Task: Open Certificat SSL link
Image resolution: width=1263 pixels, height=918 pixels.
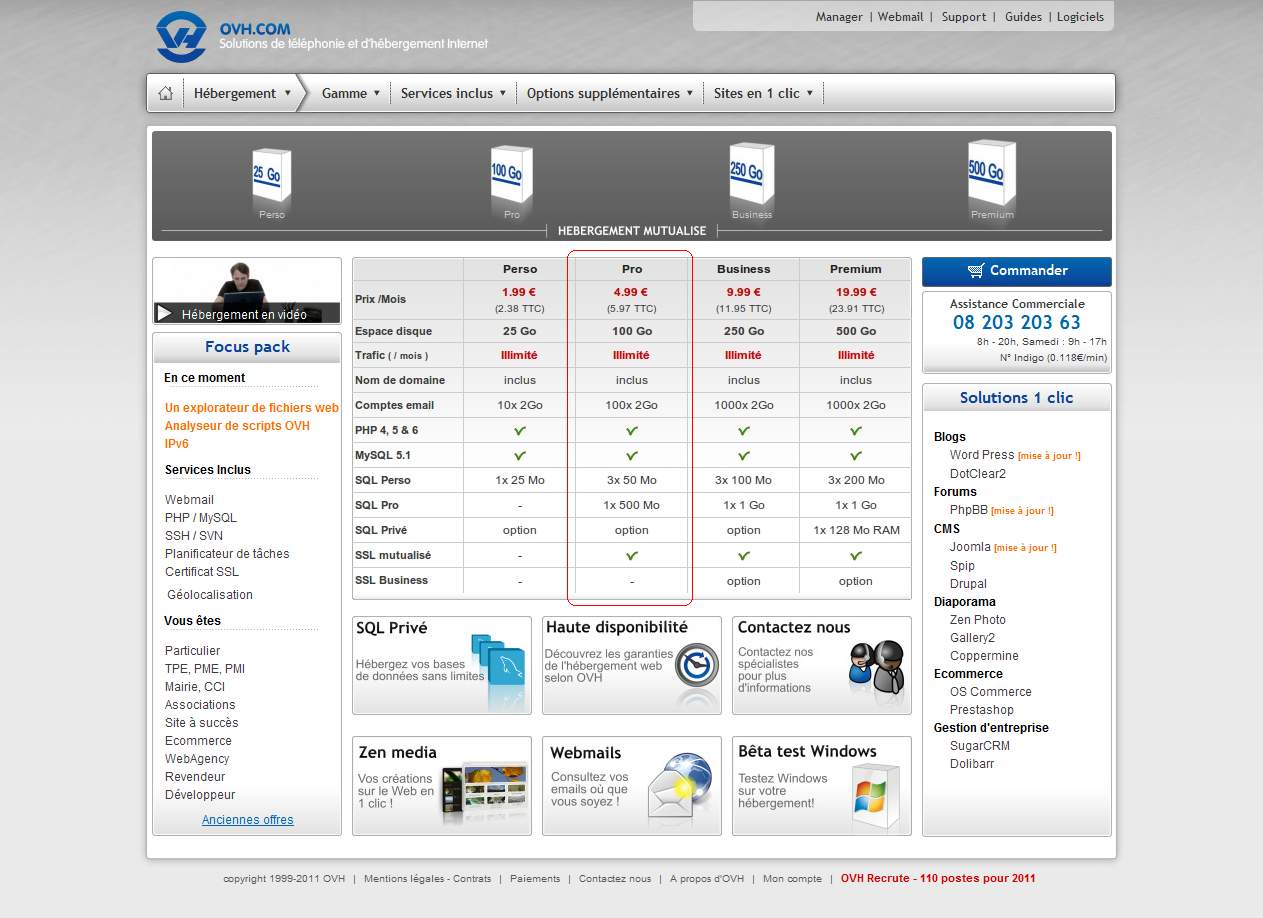Action: (202, 572)
